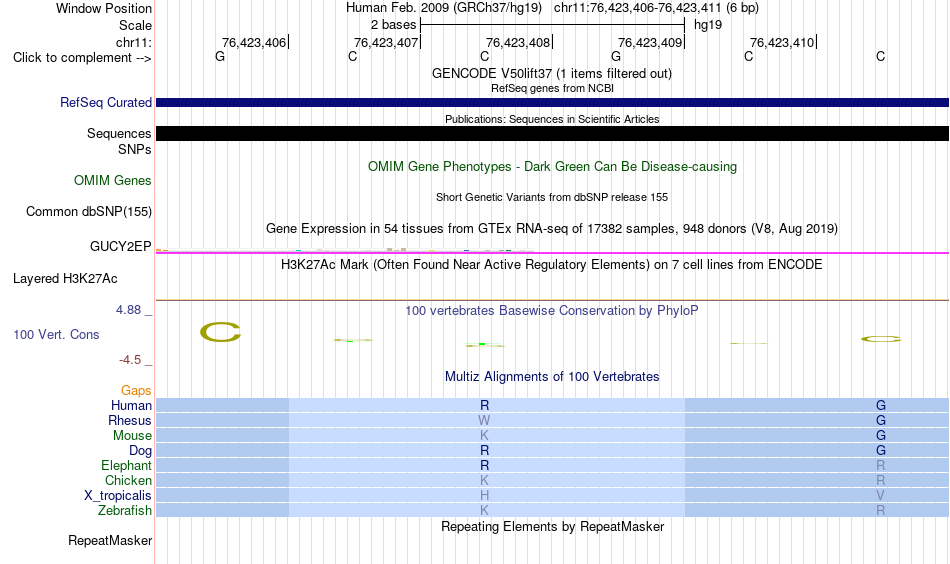Click the GENCODE V50lift37 track title

551,73
